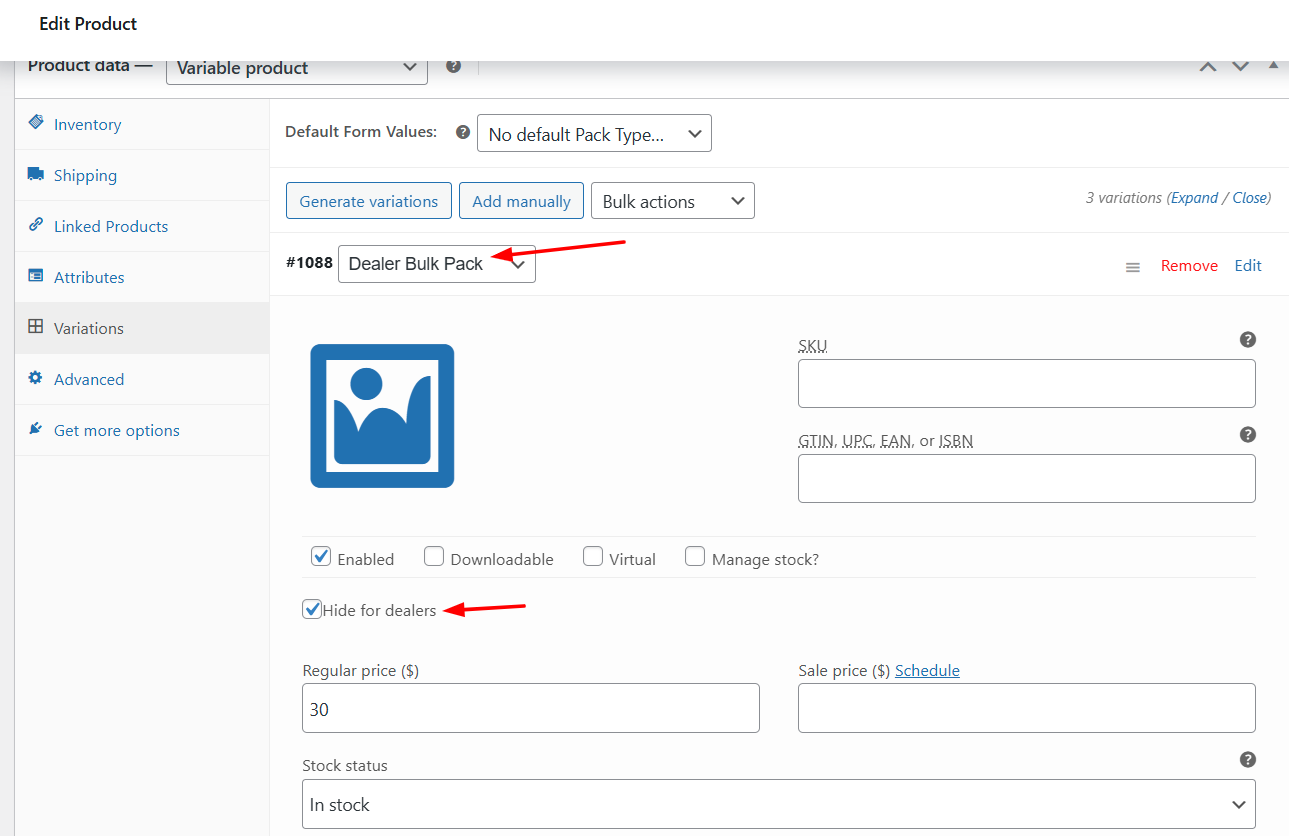Click the Add manually button
The height and width of the screenshot is (836, 1289).
tap(521, 201)
